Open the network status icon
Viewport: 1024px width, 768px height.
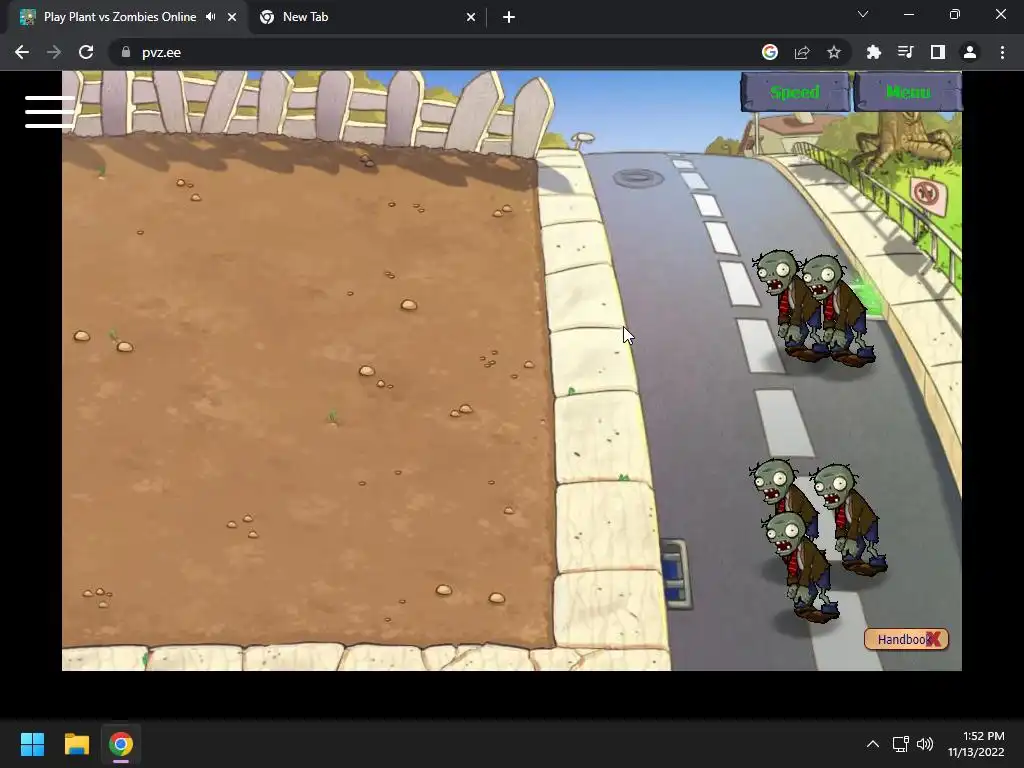[x=901, y=744]
